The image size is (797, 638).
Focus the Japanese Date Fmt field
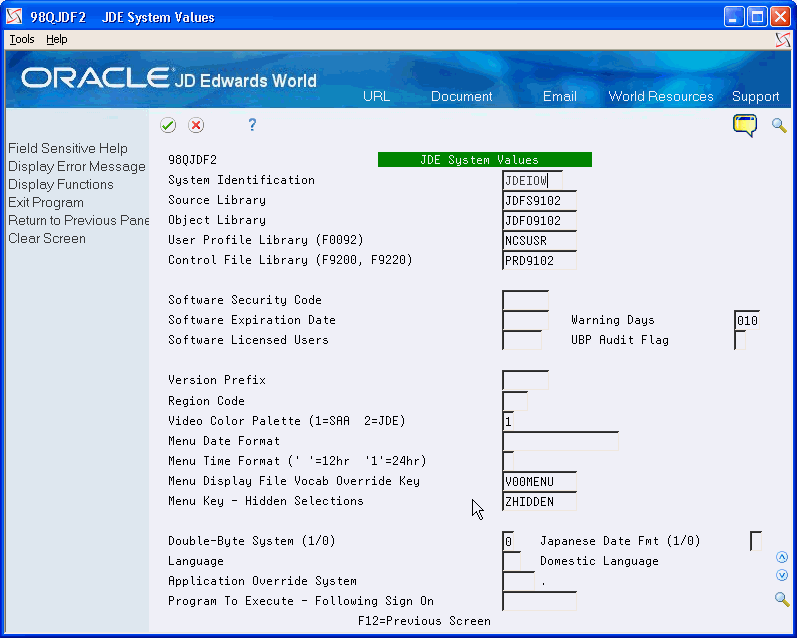[756, 541]
